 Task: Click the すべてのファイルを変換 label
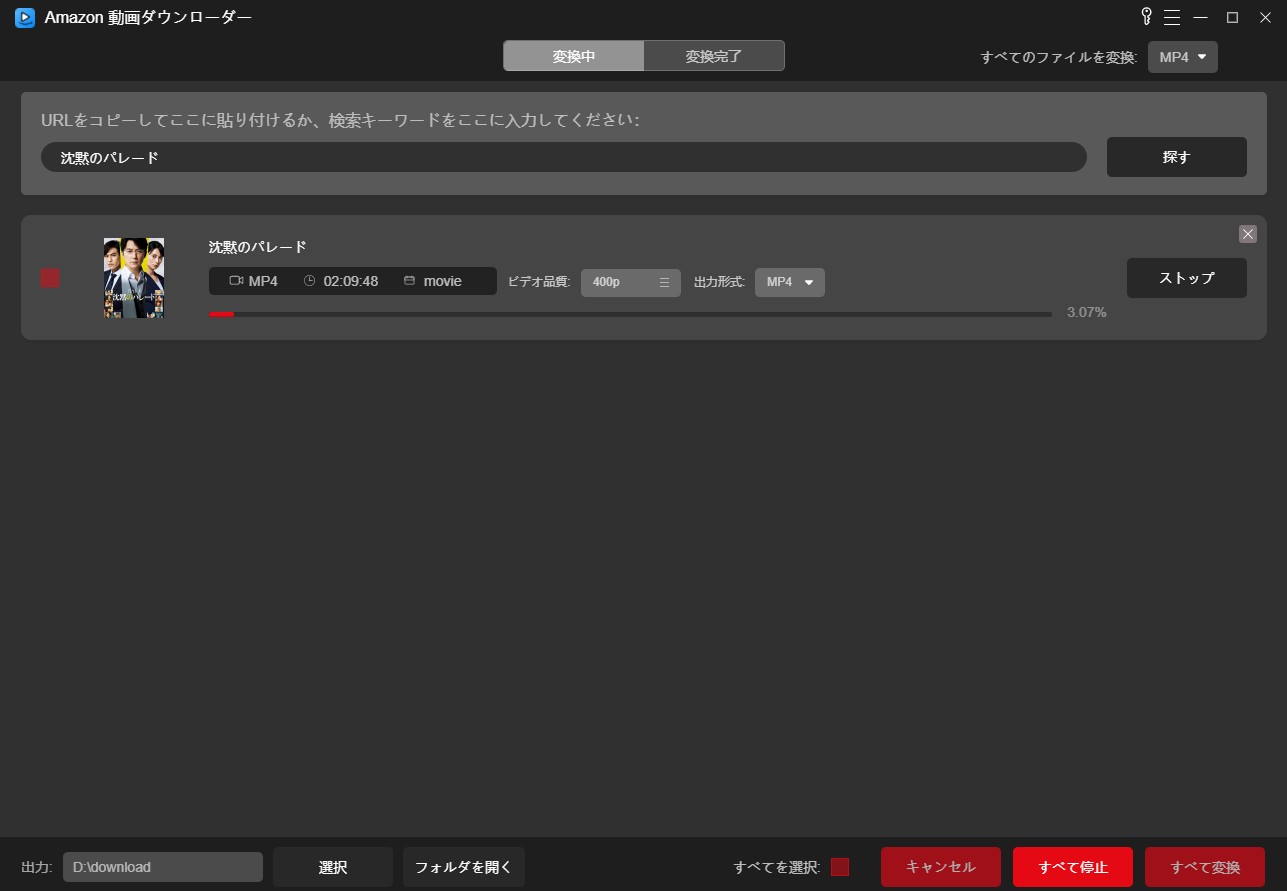pos(1059,57)
